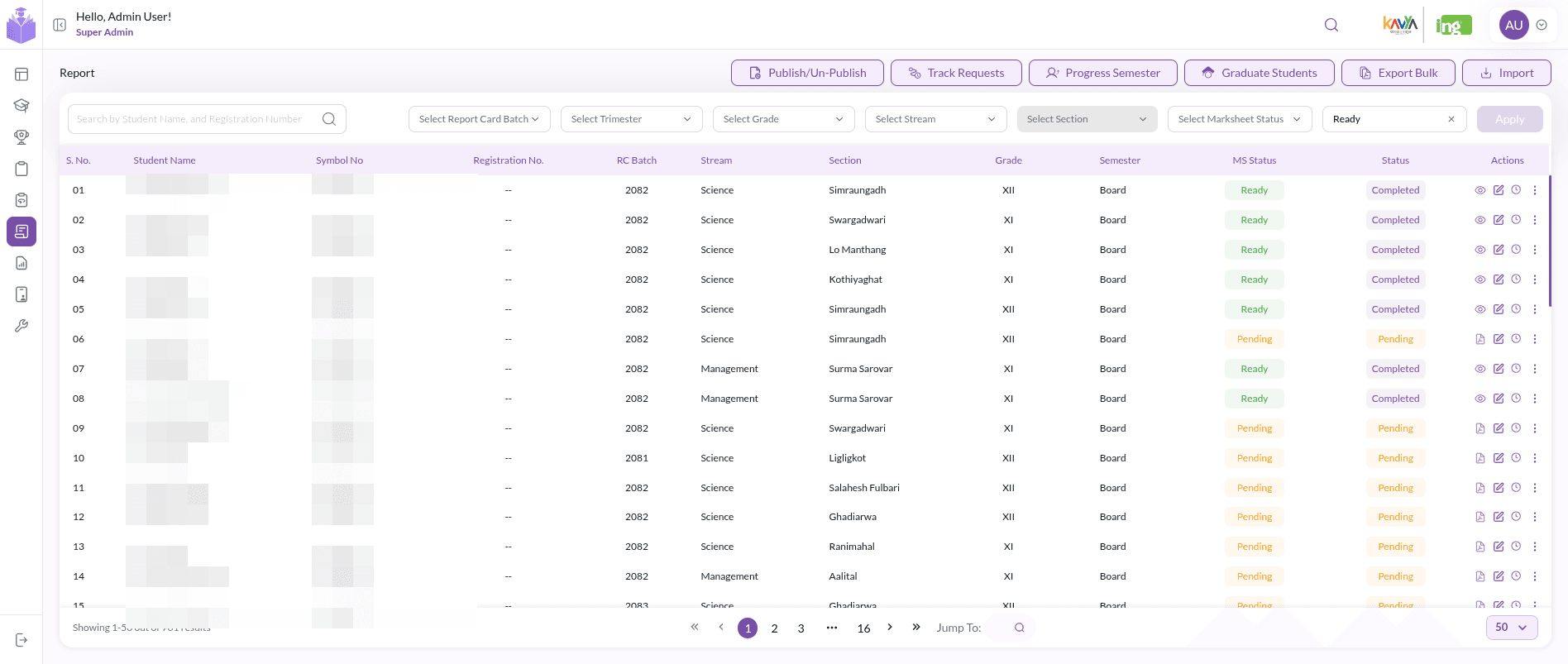The height and width of the screenshot is (664, 1568).
Task: Click the Export Bulk button
Action: [x=1398, y=73]
